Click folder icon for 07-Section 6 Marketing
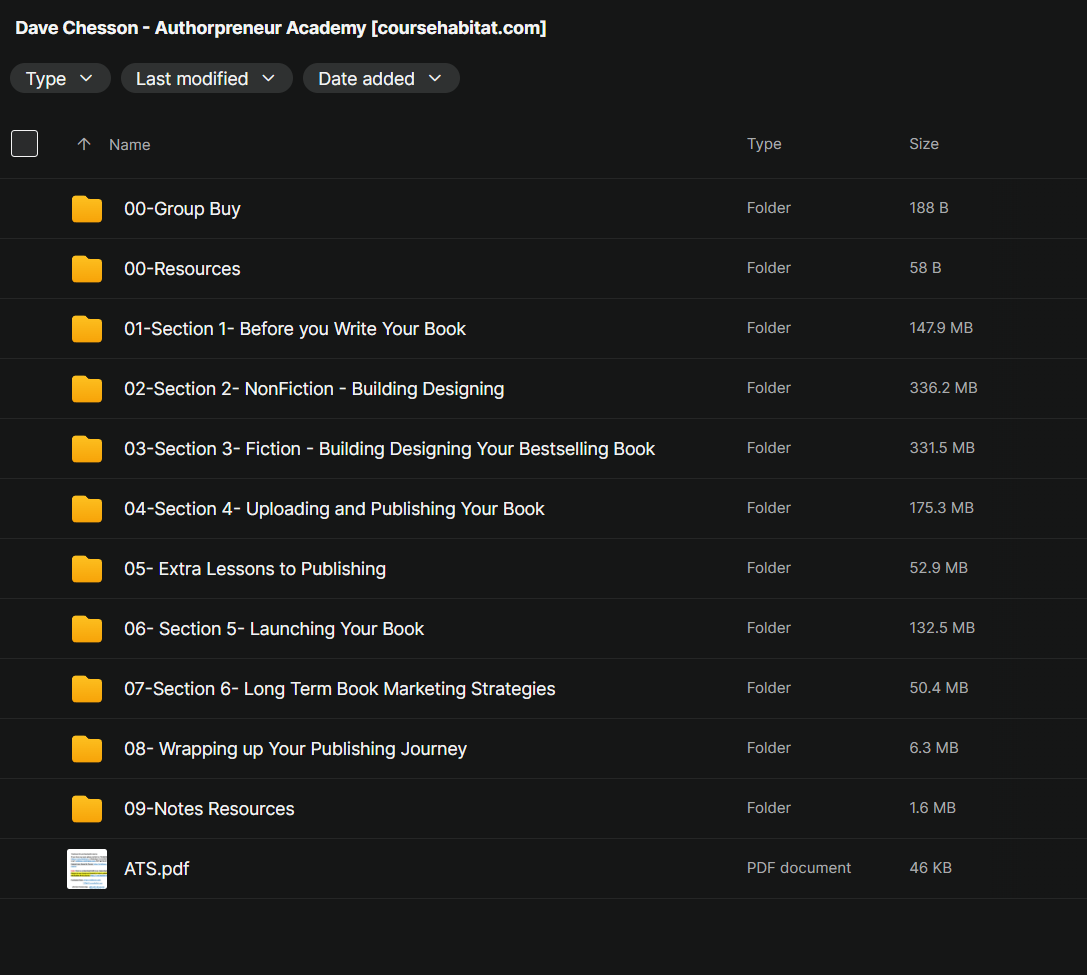The height and width of the screenshot is (975, 1087). (87, 689)
